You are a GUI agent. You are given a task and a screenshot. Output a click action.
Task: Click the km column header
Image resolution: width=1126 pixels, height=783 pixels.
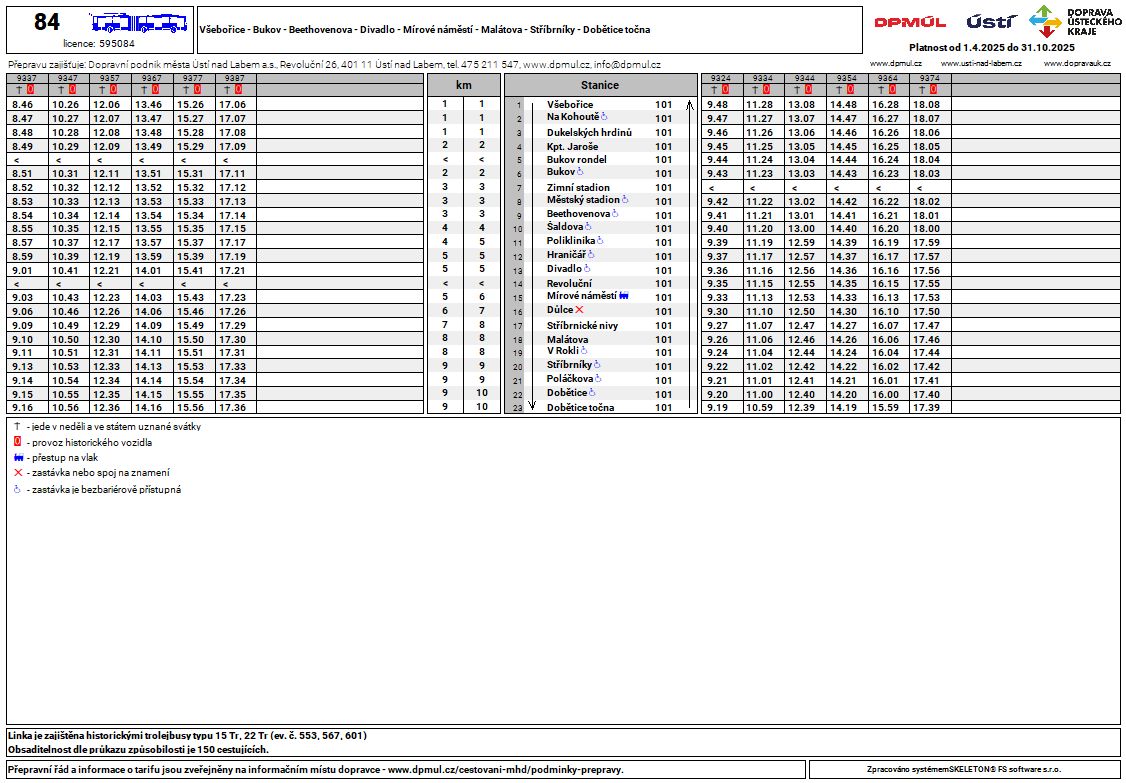click(x=463, y=85)
